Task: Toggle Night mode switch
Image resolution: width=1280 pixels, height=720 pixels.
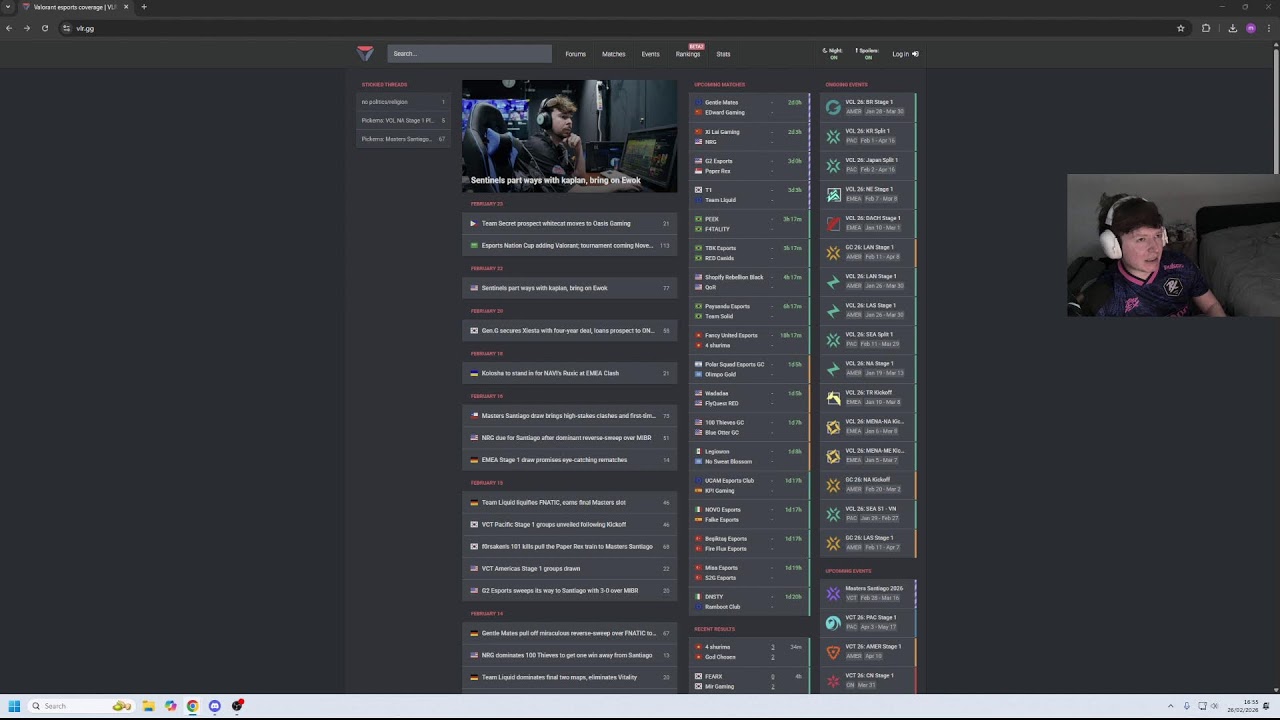Action: pyautogui.click(x=833, y=54)
